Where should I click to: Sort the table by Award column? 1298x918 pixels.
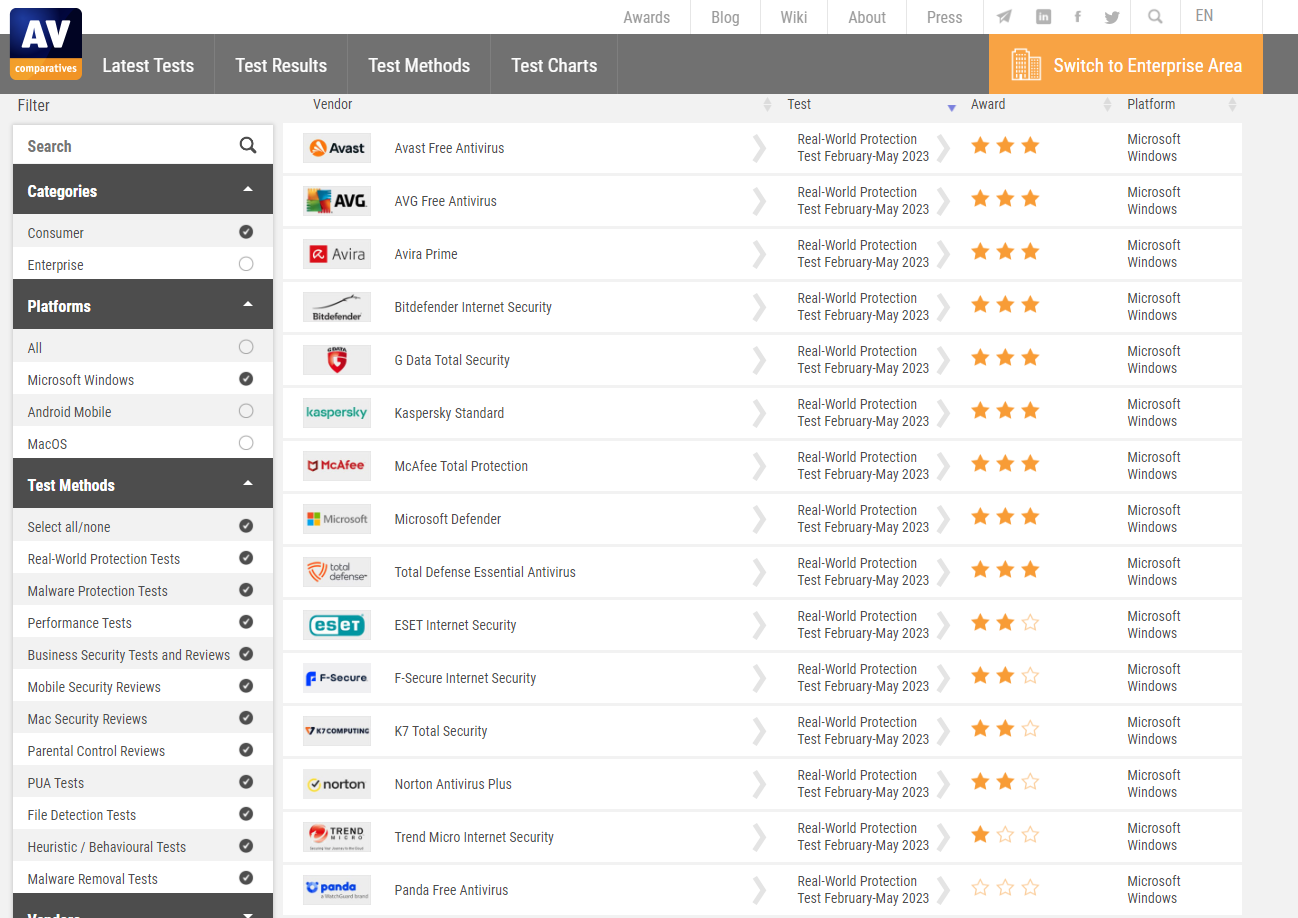click(x=1107, y=104)
